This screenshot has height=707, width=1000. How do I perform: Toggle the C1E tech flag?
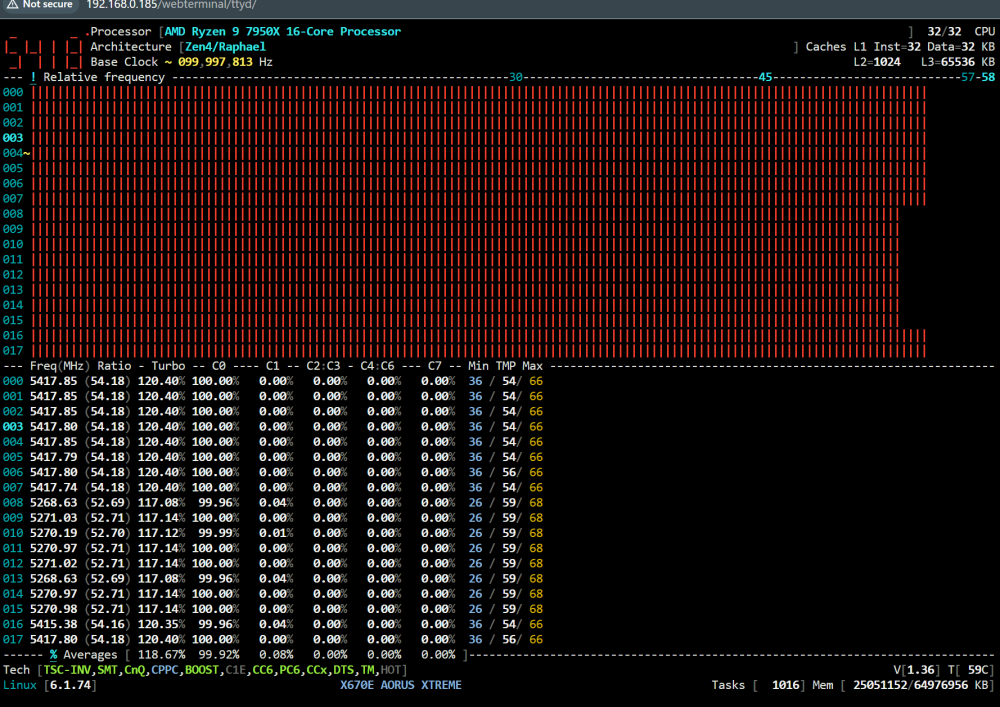(235, 670)
